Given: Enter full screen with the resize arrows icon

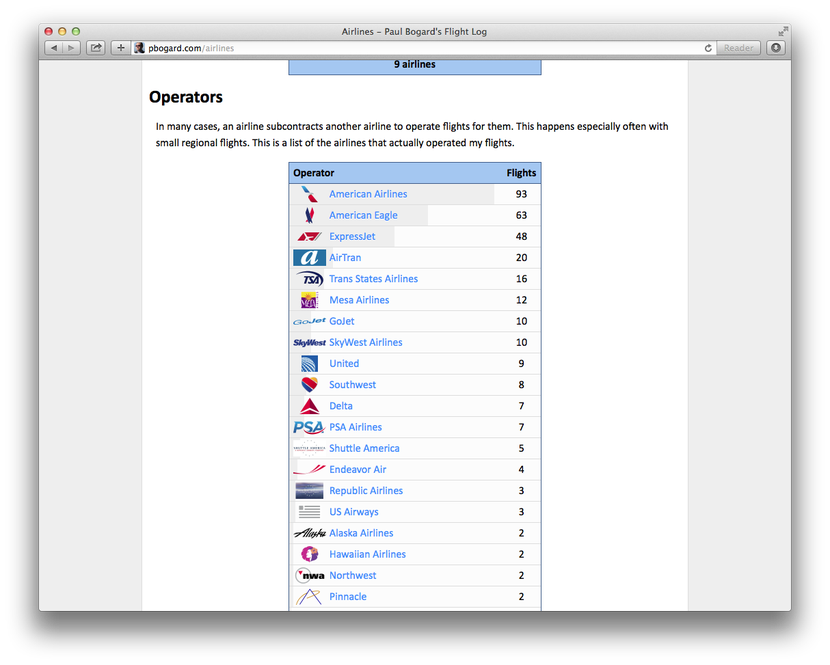Looking at the screenshot, I should (782, 31).
